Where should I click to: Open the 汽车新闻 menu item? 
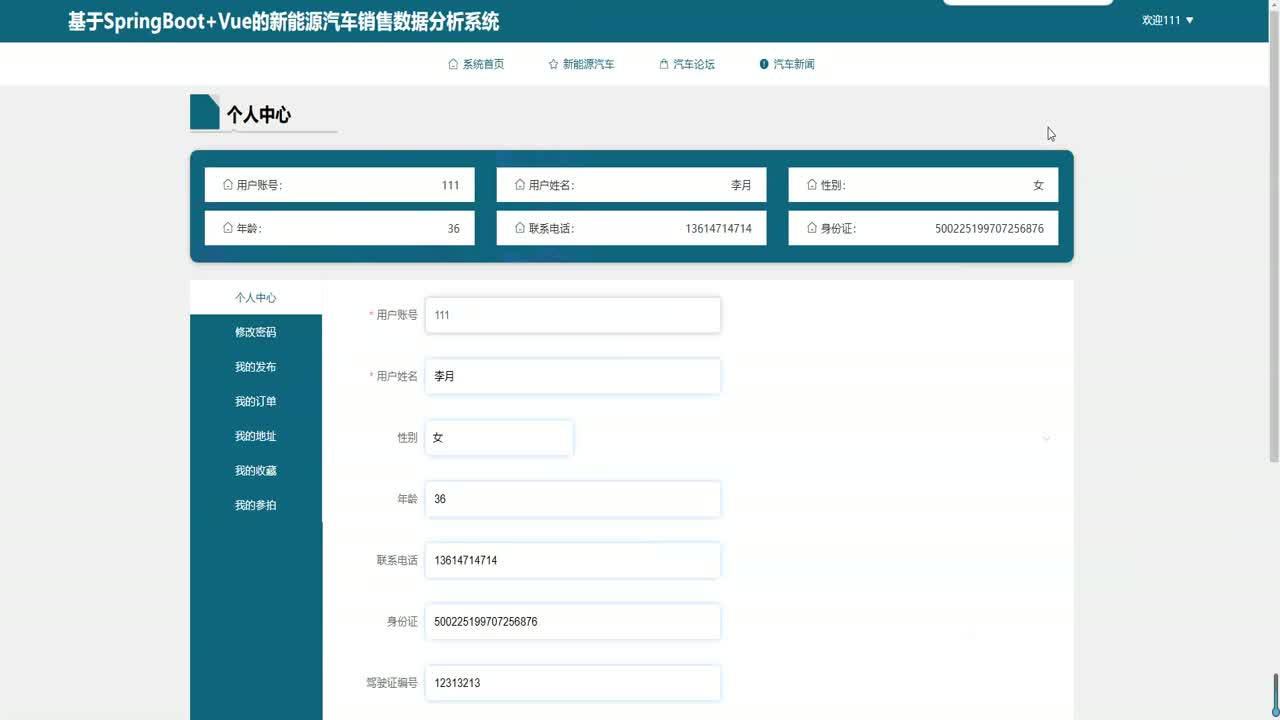pyautogui.click(x=787, y=64)
